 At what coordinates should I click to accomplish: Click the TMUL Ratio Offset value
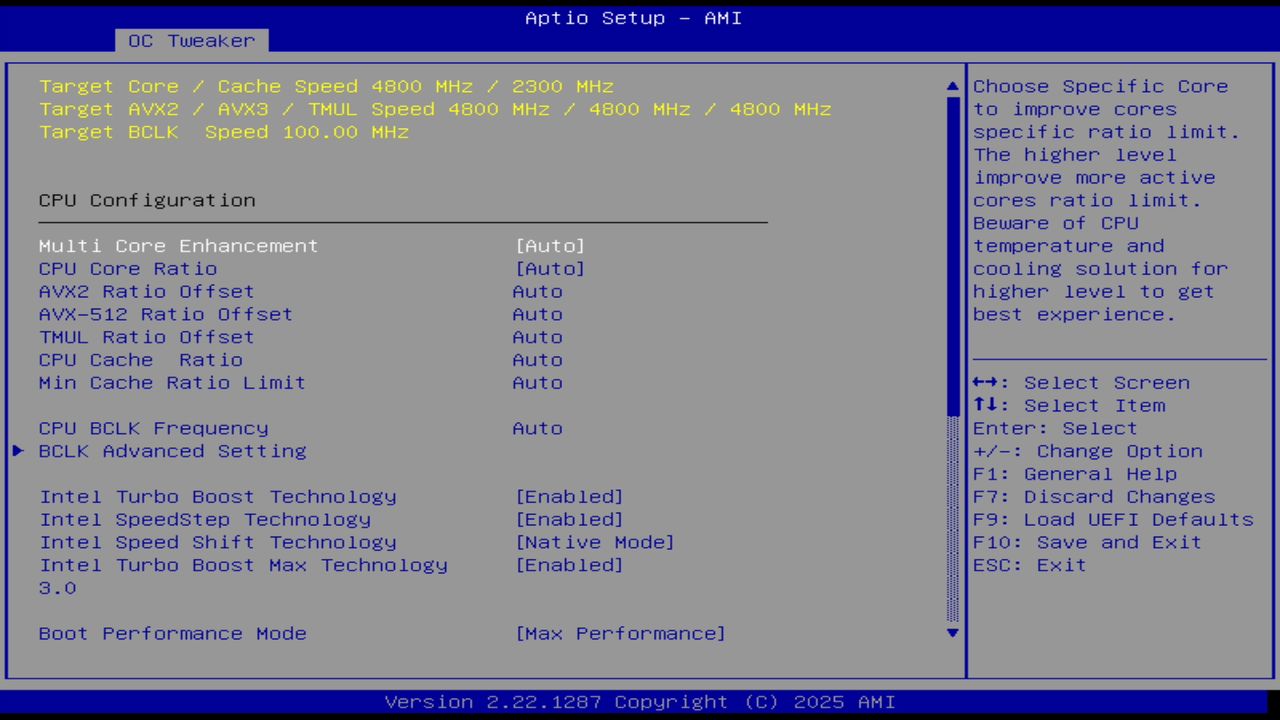(537, 338)
